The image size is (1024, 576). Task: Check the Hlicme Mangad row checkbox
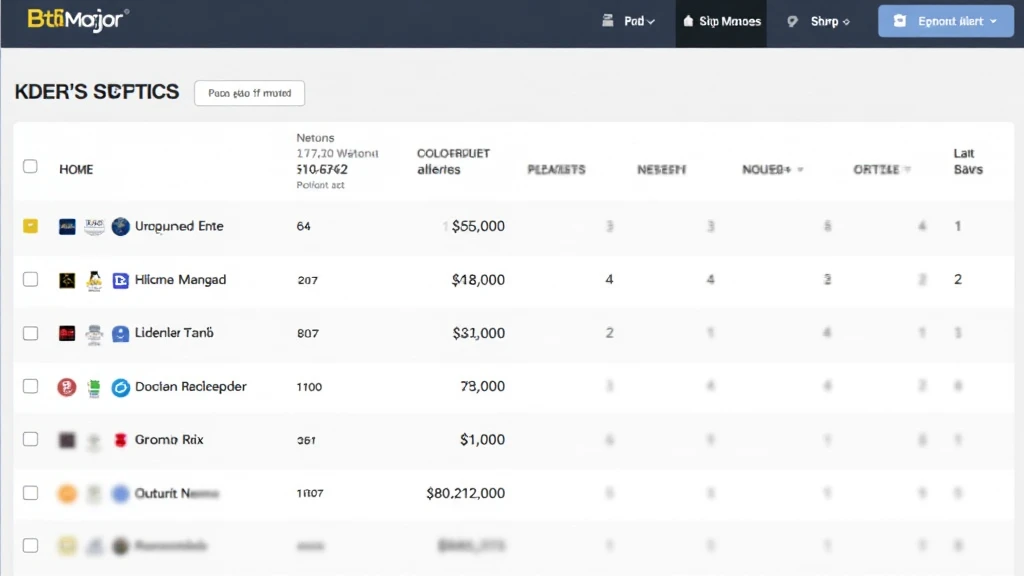pyautogui.click(x=30, y=280)
